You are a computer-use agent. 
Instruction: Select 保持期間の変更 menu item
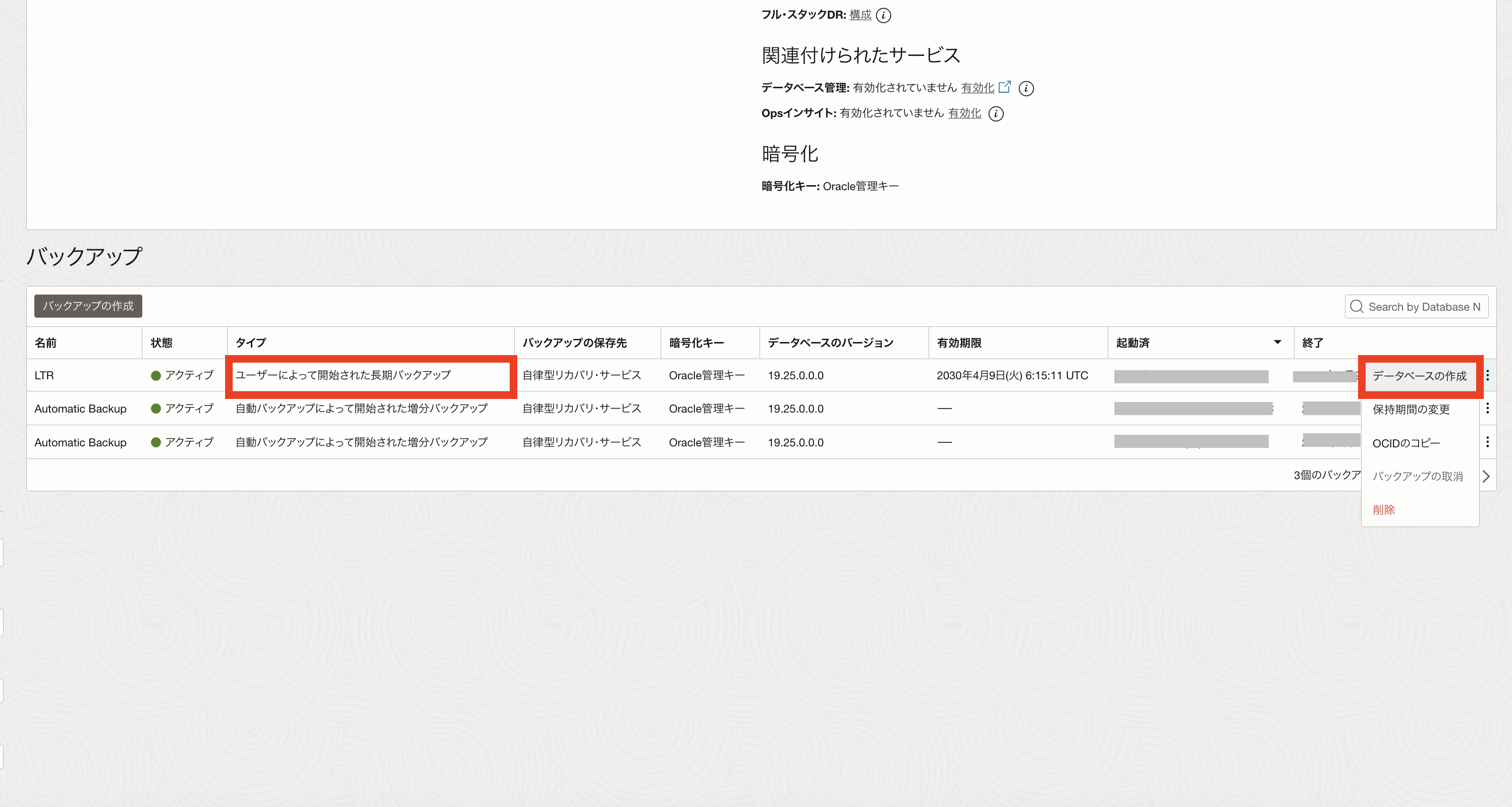[x=1411, y=410]
